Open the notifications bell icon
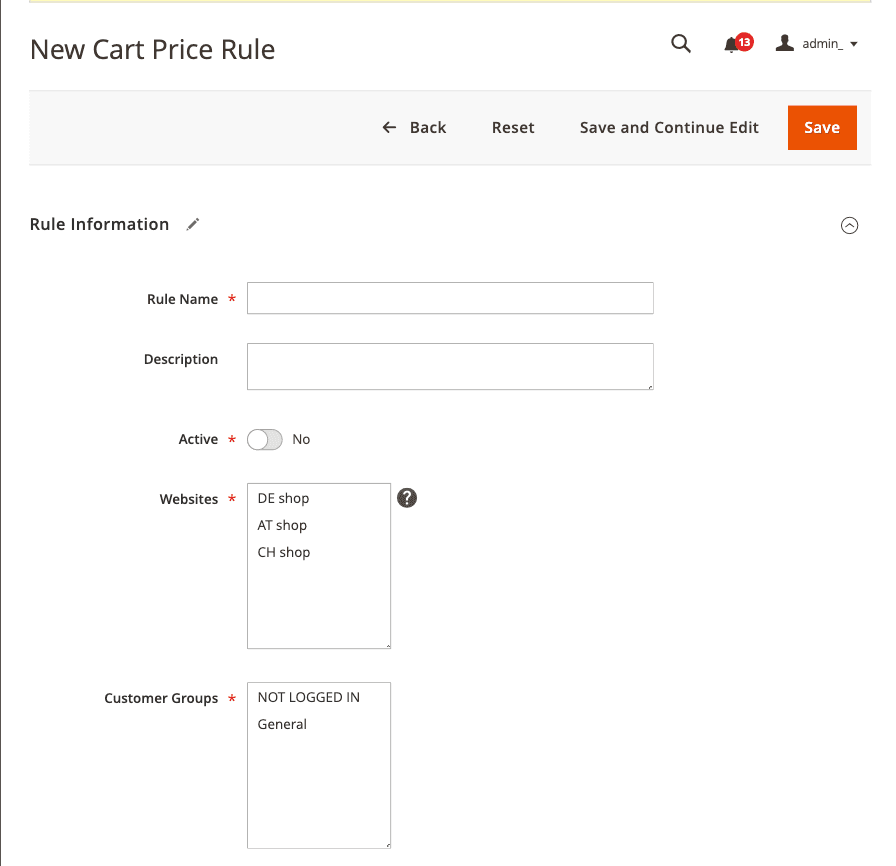The width and height of the screenshot is (896, 866). (732, 45)
